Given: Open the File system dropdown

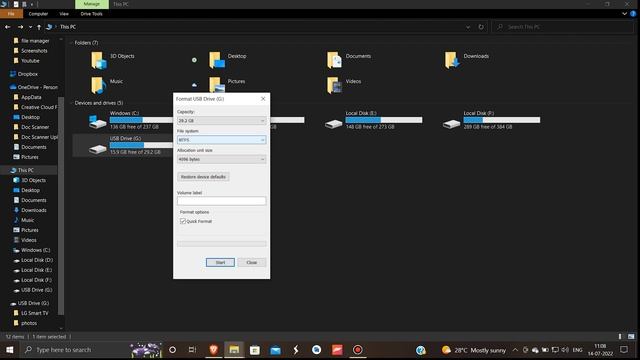Looking at the screenshot, I should pos(222,140).
